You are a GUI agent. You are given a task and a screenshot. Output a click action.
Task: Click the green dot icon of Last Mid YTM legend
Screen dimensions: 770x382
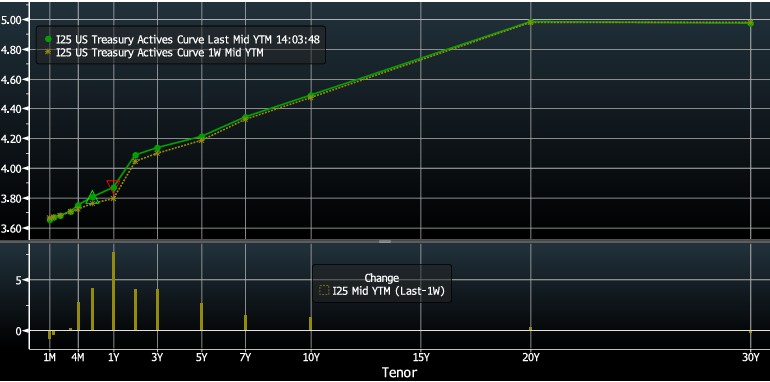coord(48,39)
